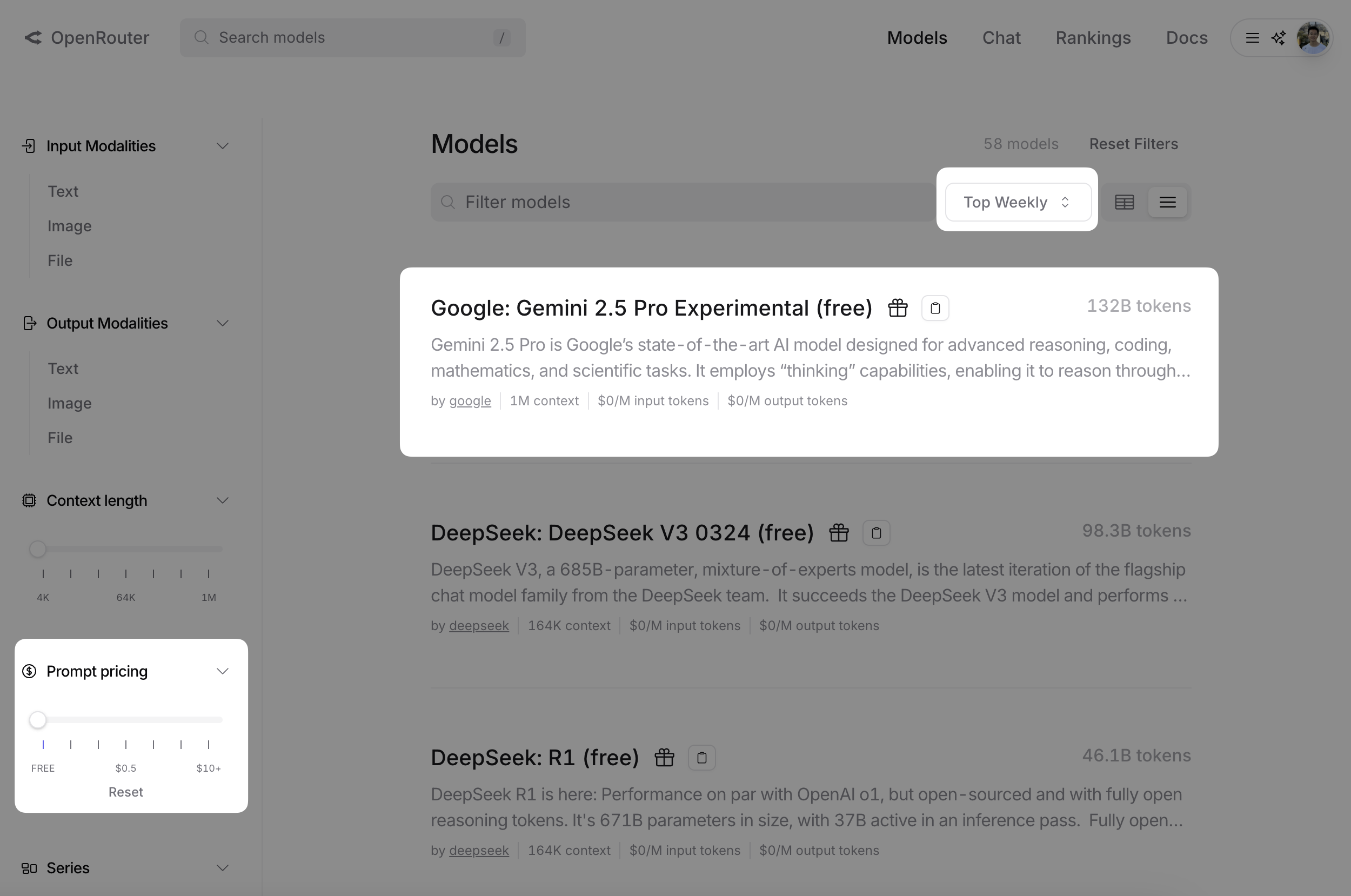1351x896 pixels.
Task: Open the Top Weekly sort dropdown
Action: coord(1018,202)
